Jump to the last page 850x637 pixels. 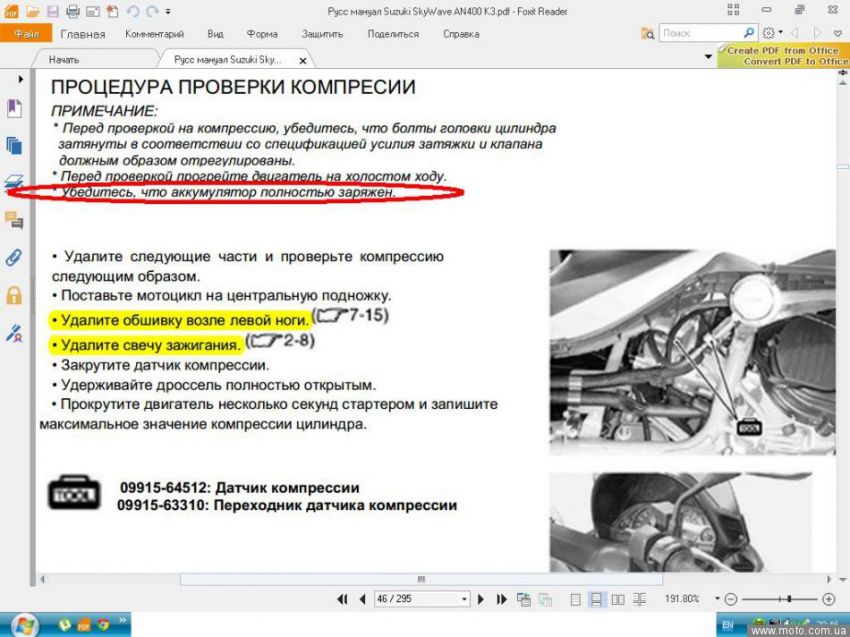click(501, 599)
